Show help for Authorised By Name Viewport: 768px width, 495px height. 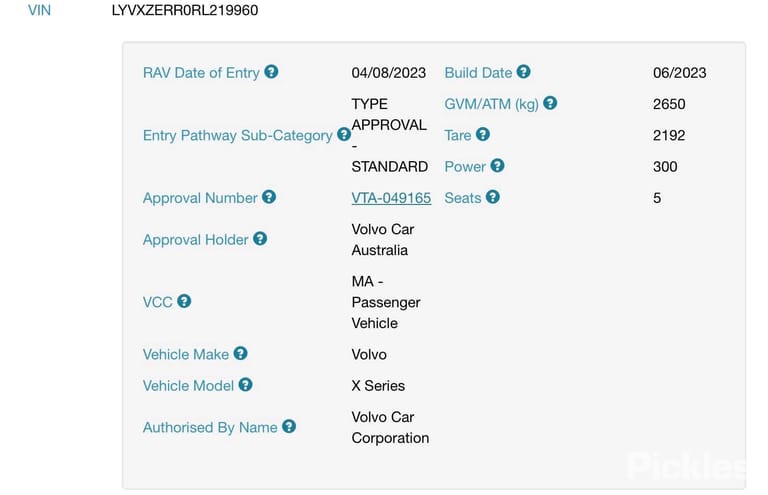(289, 426)
